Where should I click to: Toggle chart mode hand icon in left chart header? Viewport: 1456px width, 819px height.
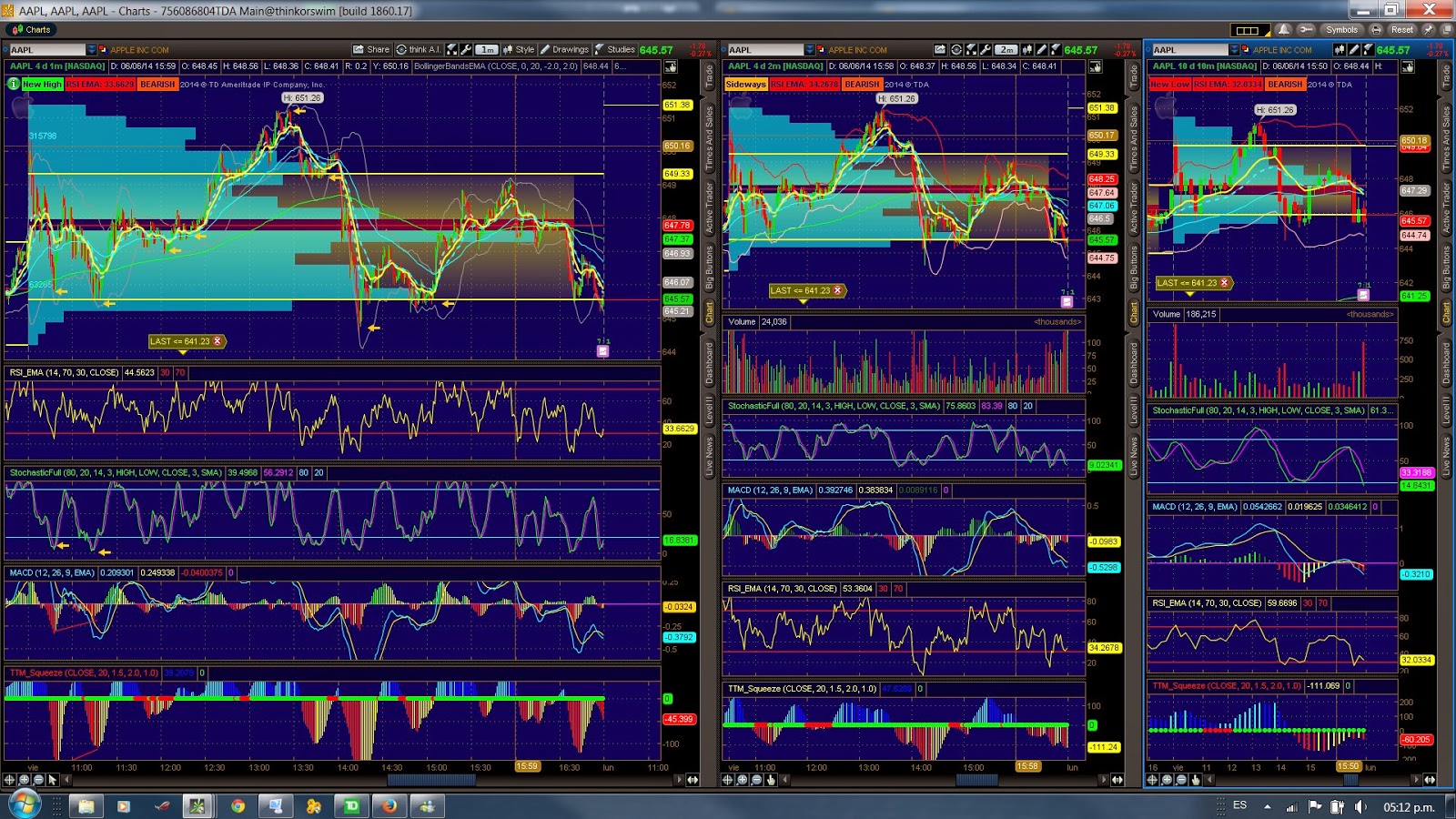click(x=670, y=66)
